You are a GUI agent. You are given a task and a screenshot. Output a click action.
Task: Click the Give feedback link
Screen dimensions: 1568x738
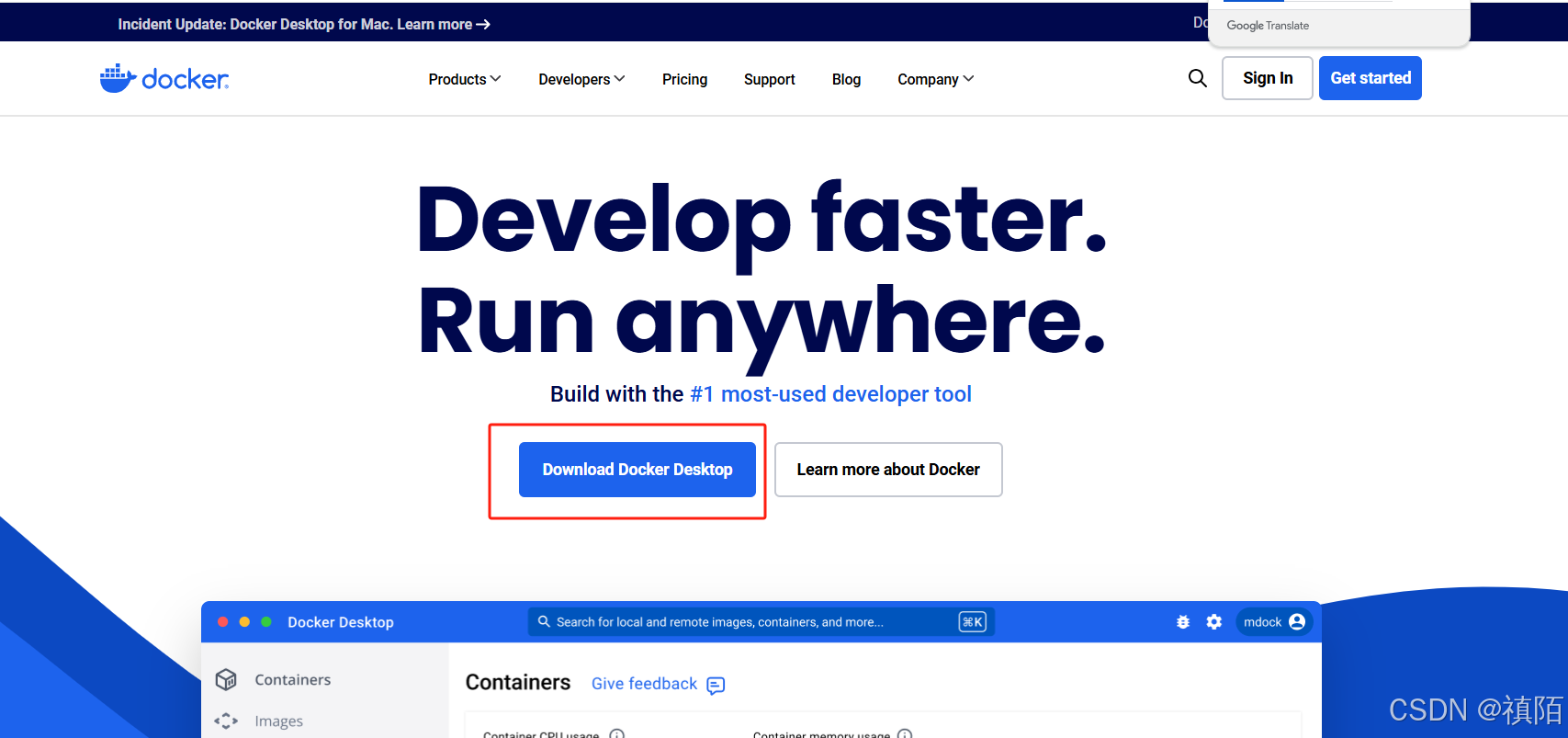645,684
